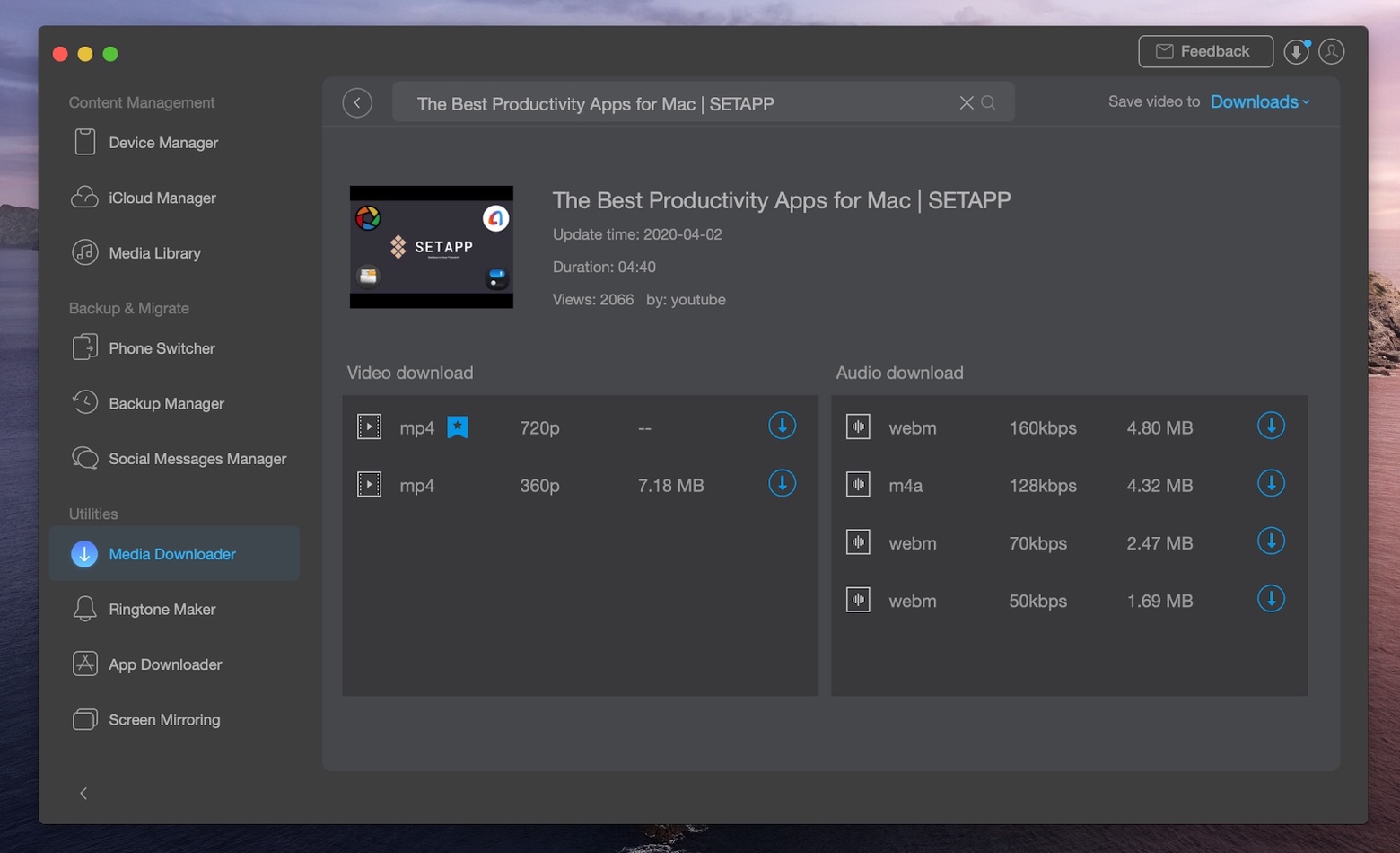Click the video file icon in 360p row
Viewport: 1400px width, 853px height.
tap(369, 484)
